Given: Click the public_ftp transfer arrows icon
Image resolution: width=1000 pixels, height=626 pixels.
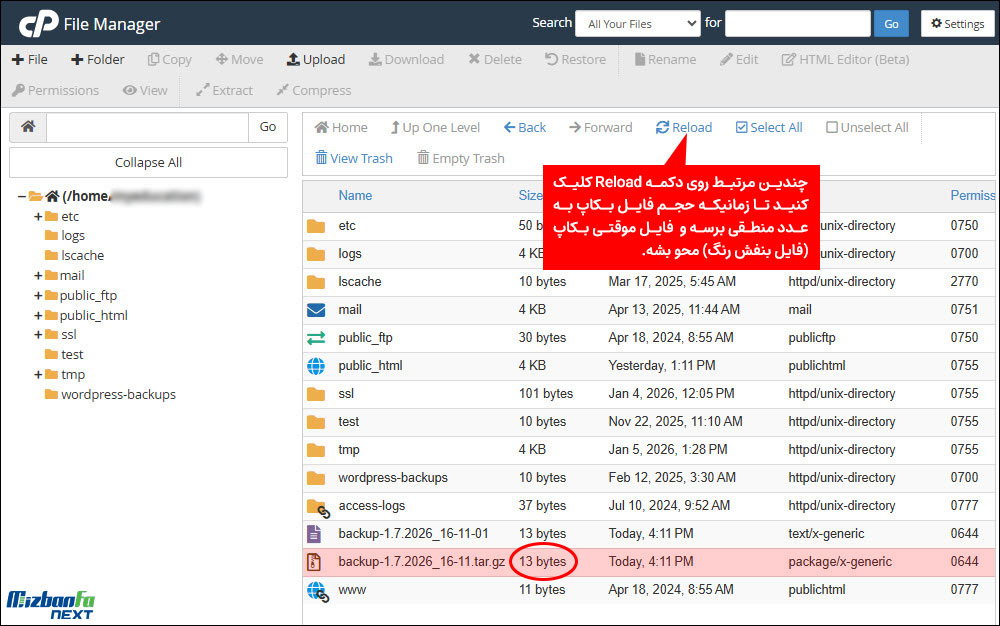Looking at the screenshot, I should (x=316, y=338).
